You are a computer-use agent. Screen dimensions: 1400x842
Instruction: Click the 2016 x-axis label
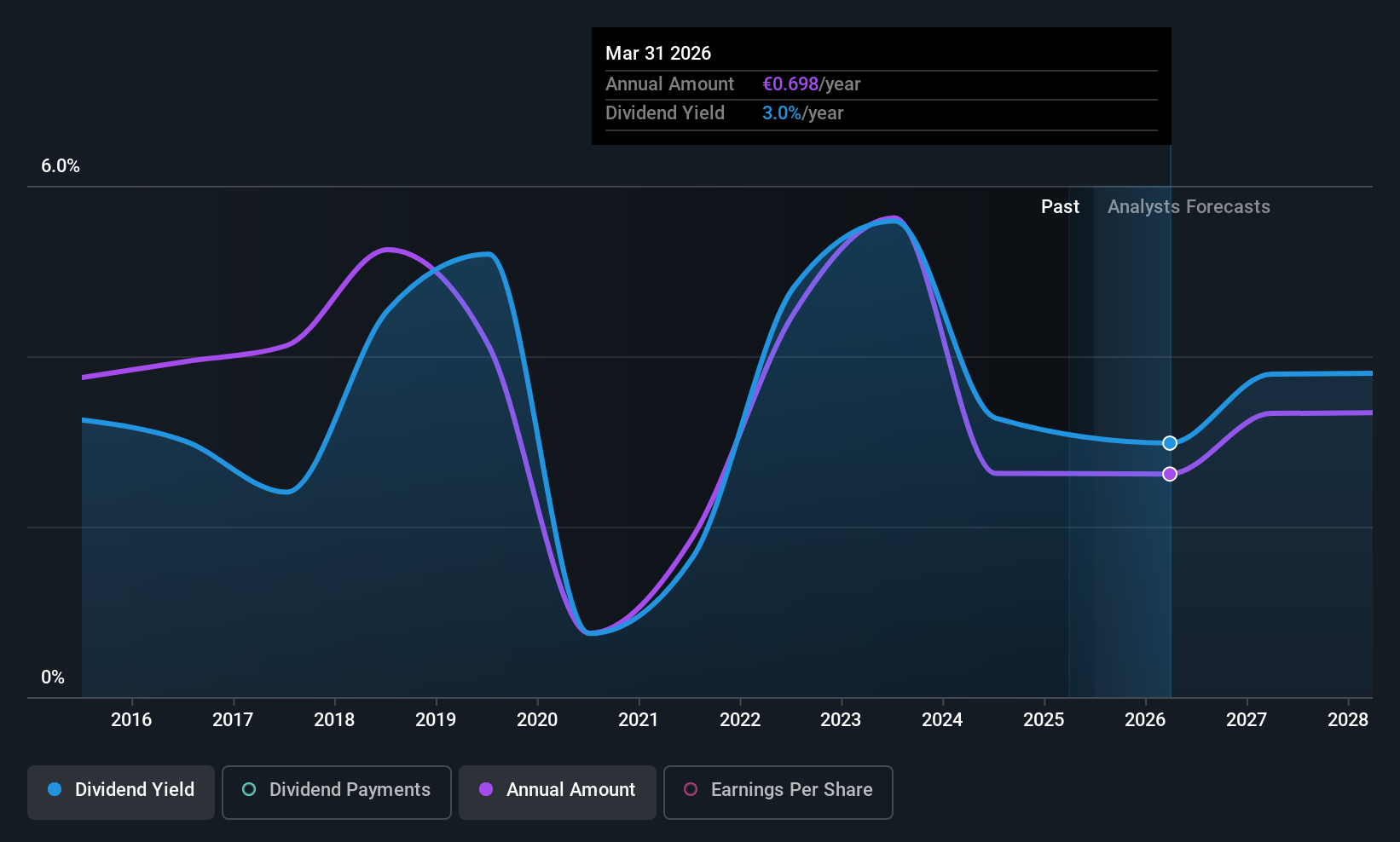(131, 720)
